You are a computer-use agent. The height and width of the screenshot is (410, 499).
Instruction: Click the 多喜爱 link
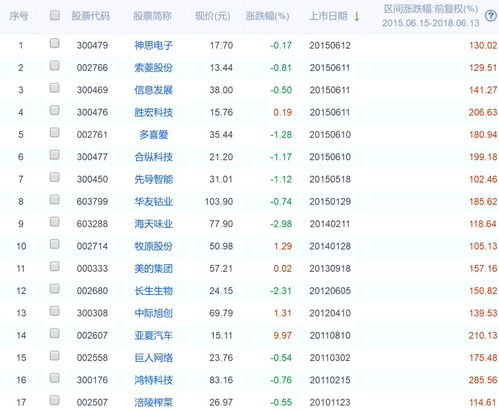pos(154,135)
